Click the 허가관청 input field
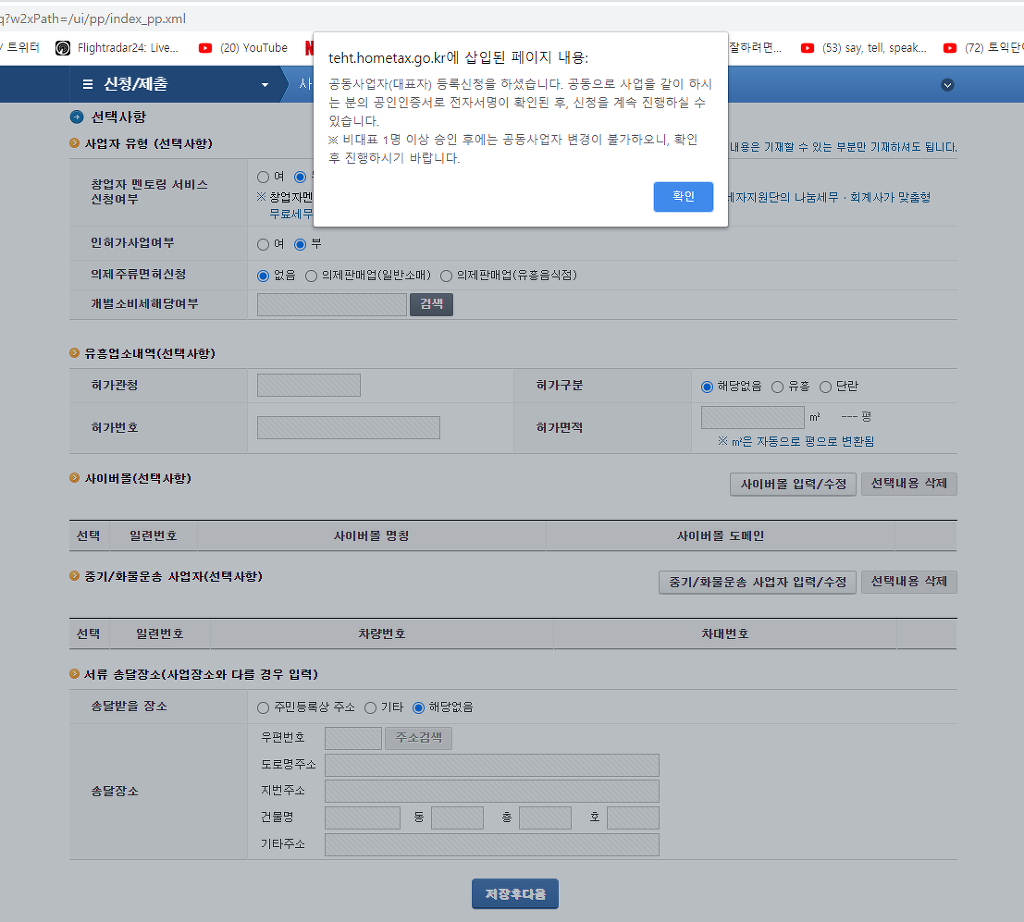The height and width of the screenshot is (922, 1024). [309, 385]
